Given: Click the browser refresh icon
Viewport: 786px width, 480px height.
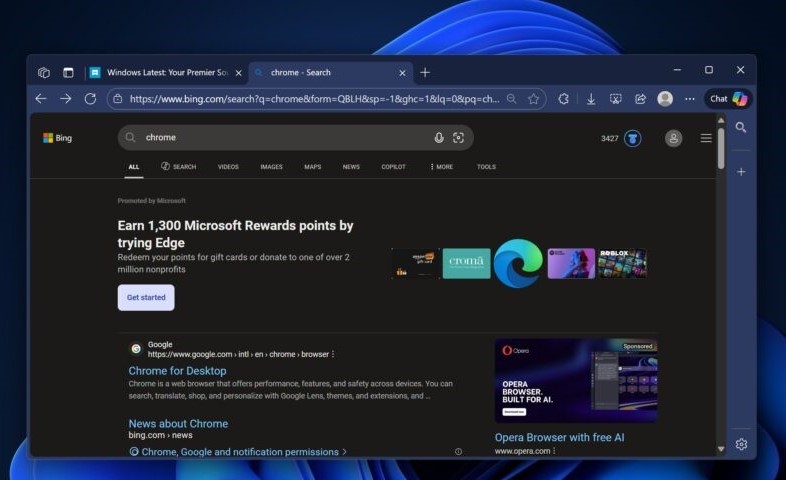Looking at the screenshot, I should (x=90, y=99).
